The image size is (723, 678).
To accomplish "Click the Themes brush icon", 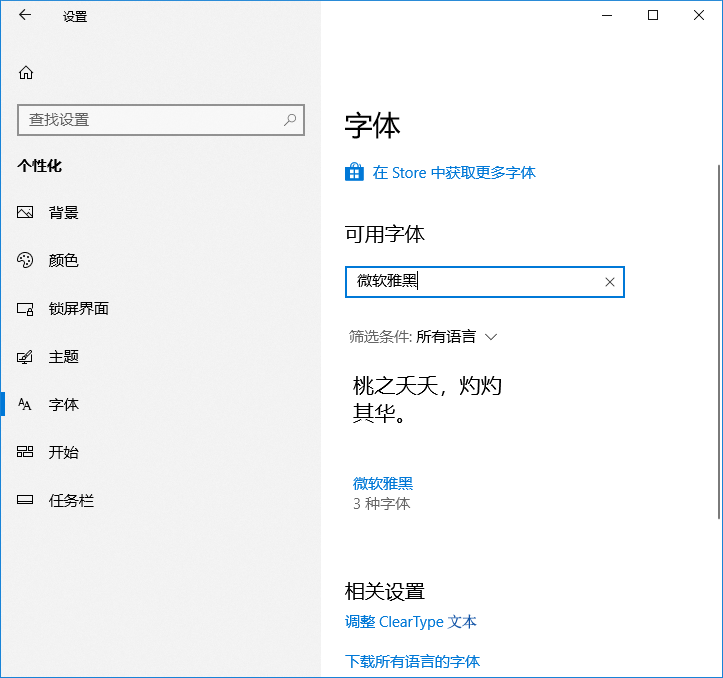I will tap(26, 356).
